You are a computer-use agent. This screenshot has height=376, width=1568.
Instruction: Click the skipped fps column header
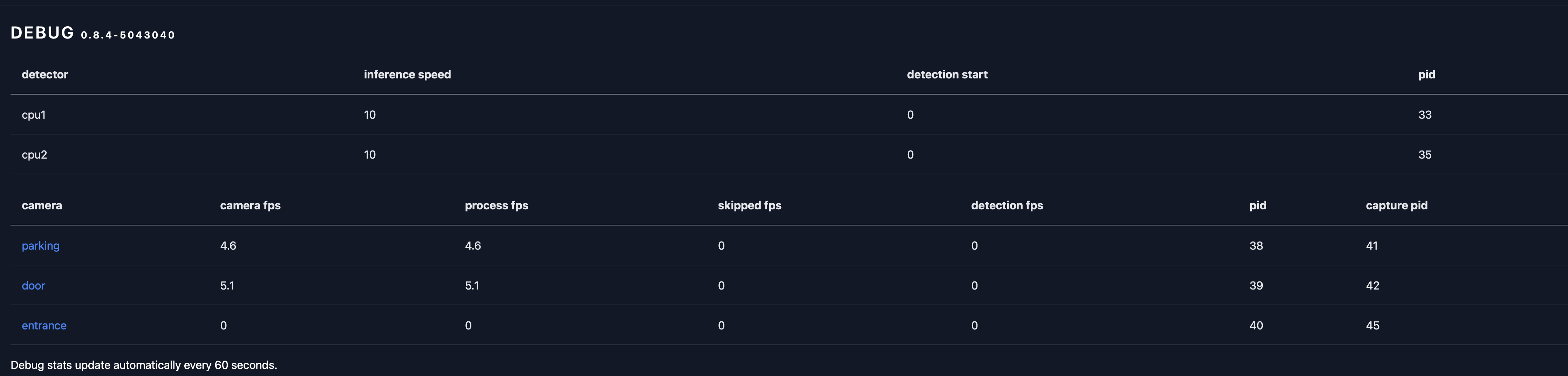[749, 206]
